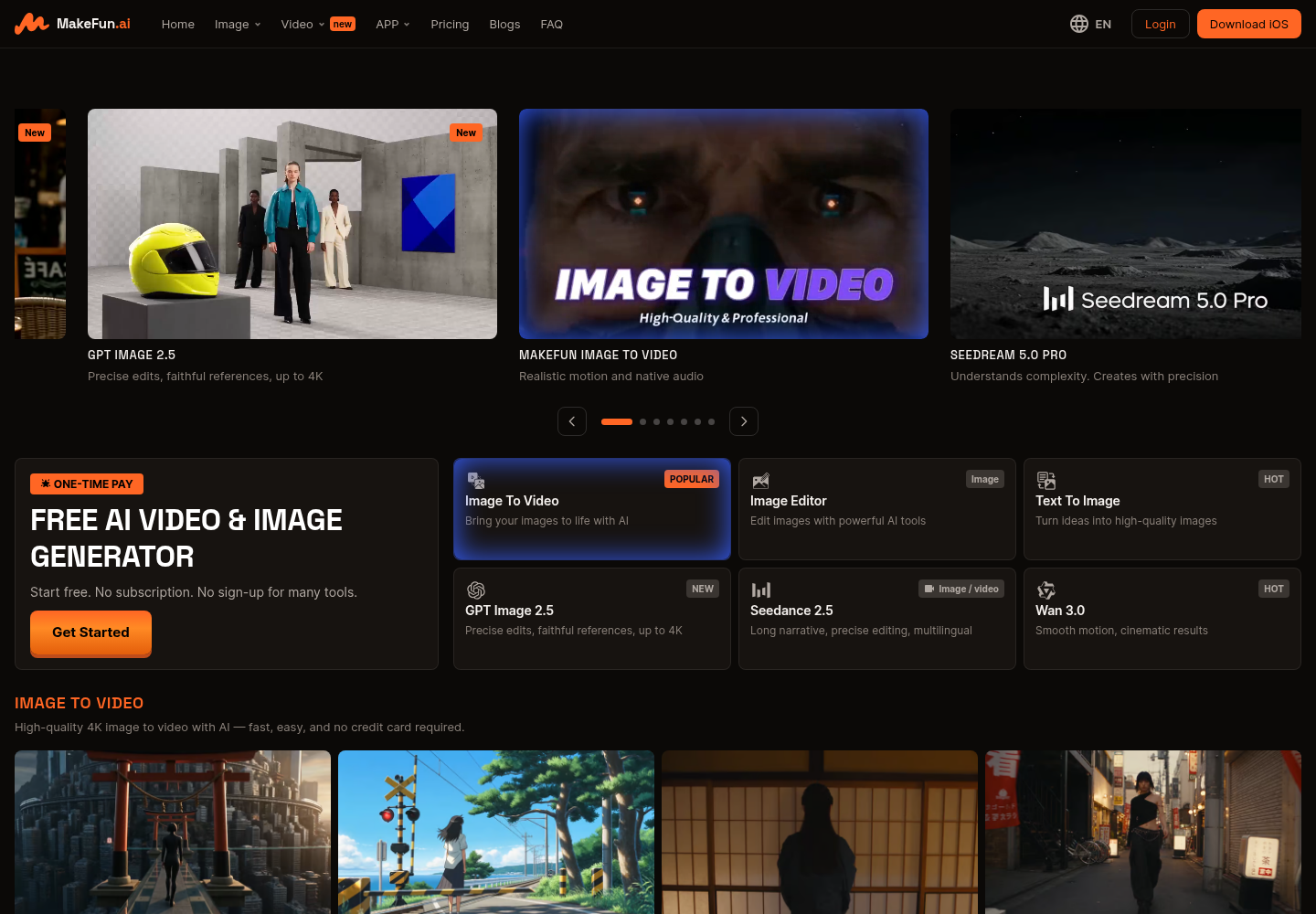Click the Seedance 2.5 card title
The height and width of the screenshot is (914, 1316).
coord(791,611)
